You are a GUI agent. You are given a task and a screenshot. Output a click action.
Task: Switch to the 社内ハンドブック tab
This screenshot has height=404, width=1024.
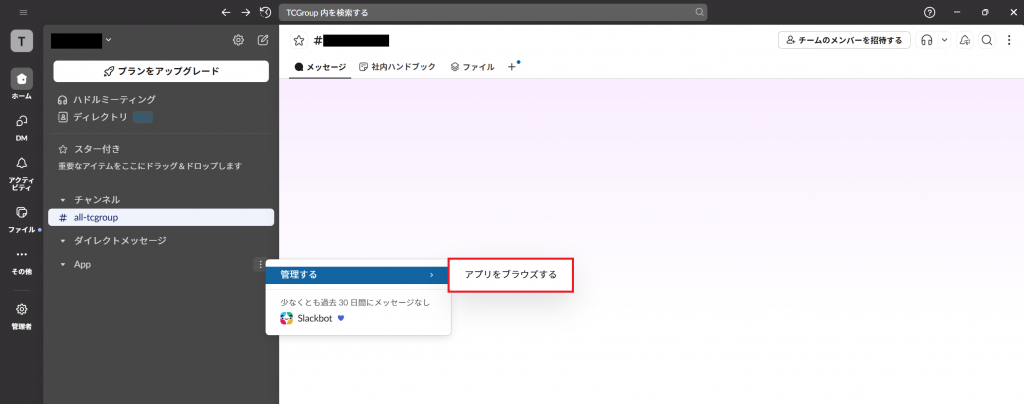pos(397,67)
